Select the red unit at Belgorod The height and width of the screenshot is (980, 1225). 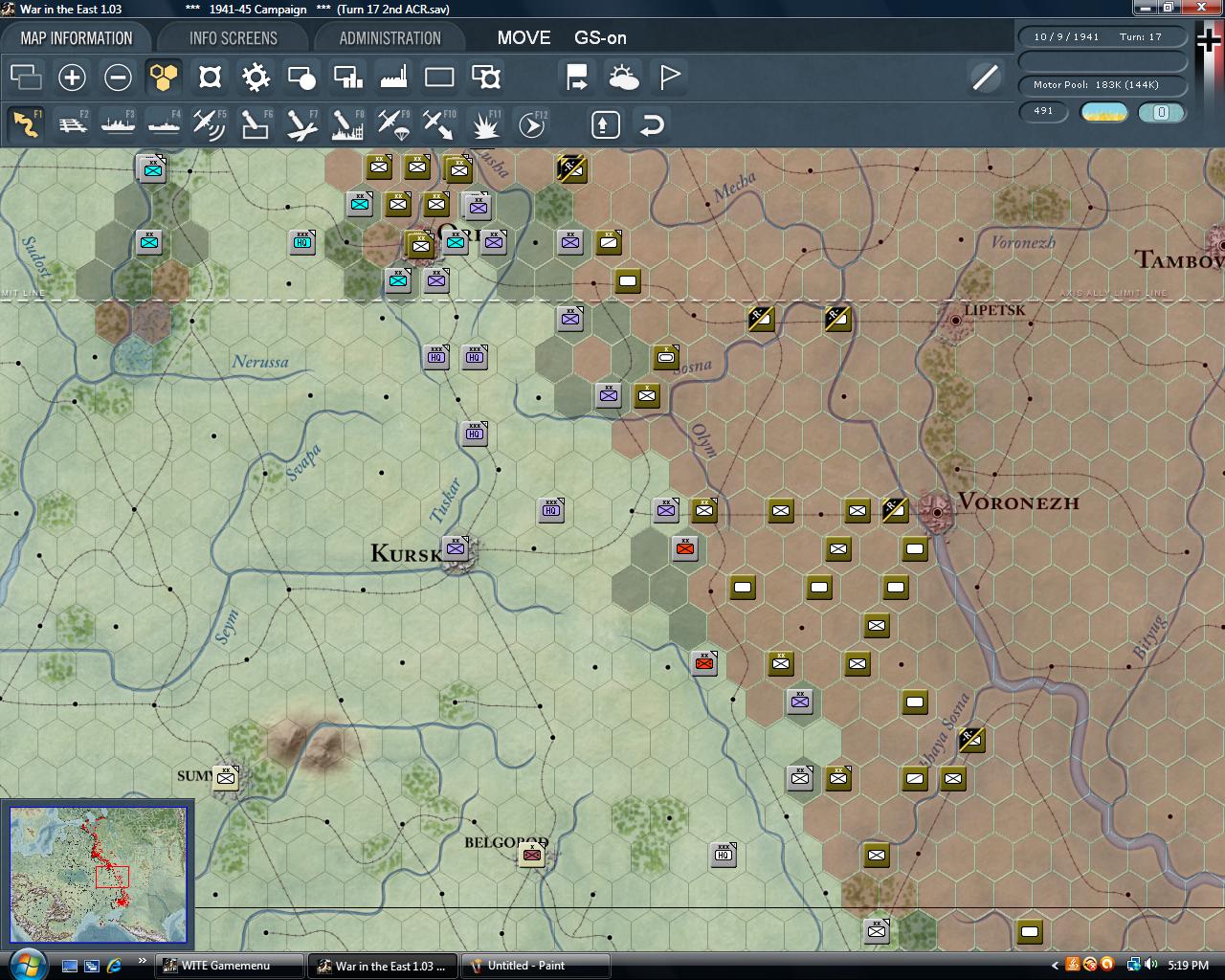pyautogui.click(x=532, y=855)
